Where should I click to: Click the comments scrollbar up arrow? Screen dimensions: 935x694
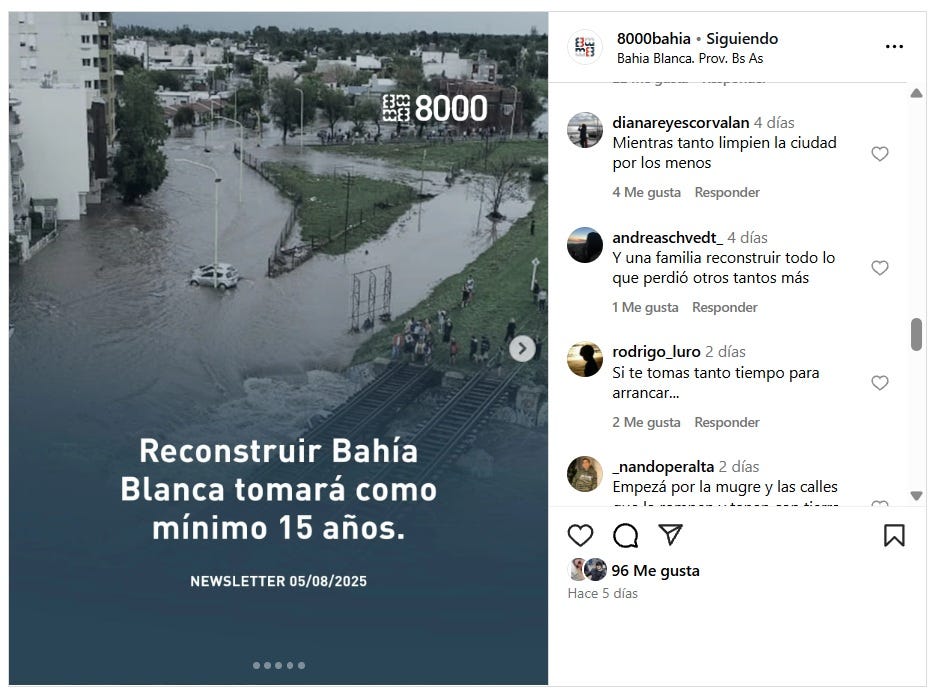[x=917, y=93]
